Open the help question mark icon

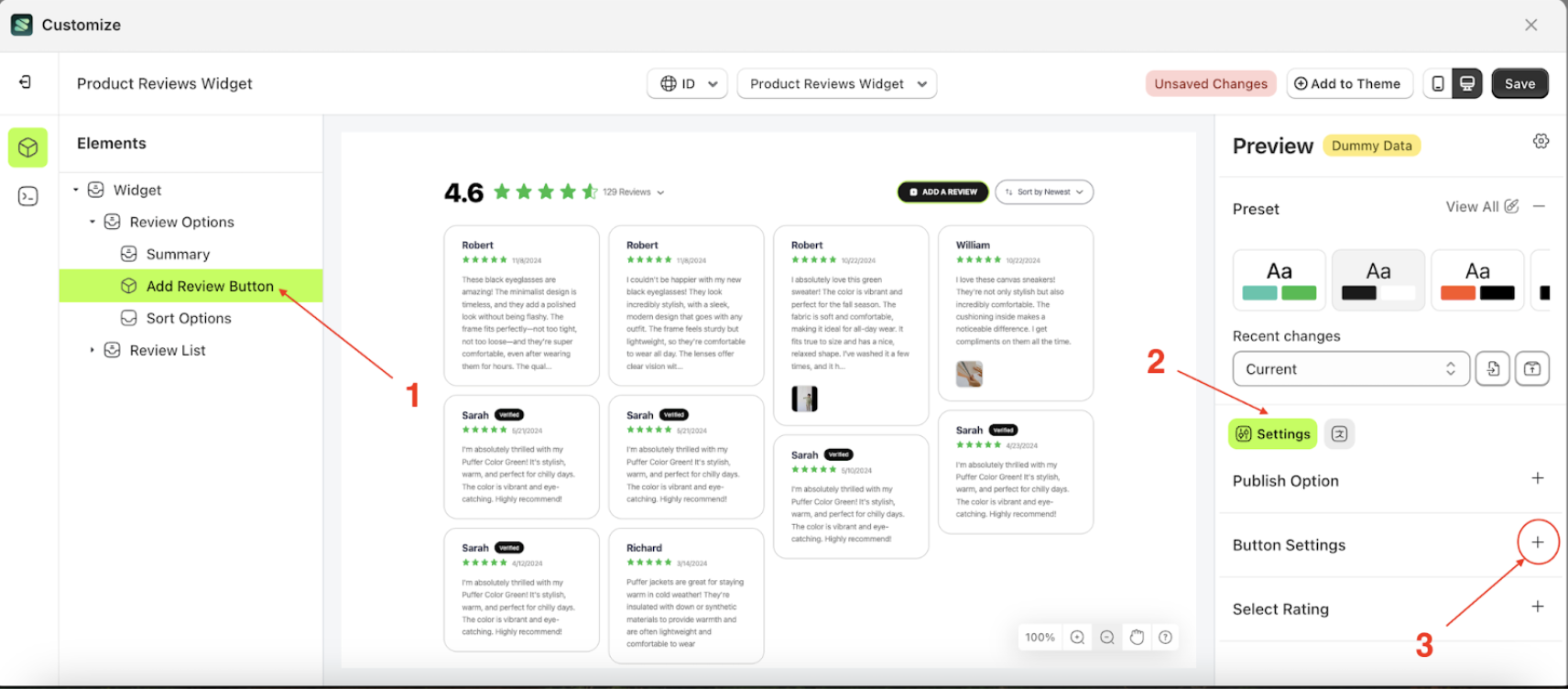tap(1165, 638)
